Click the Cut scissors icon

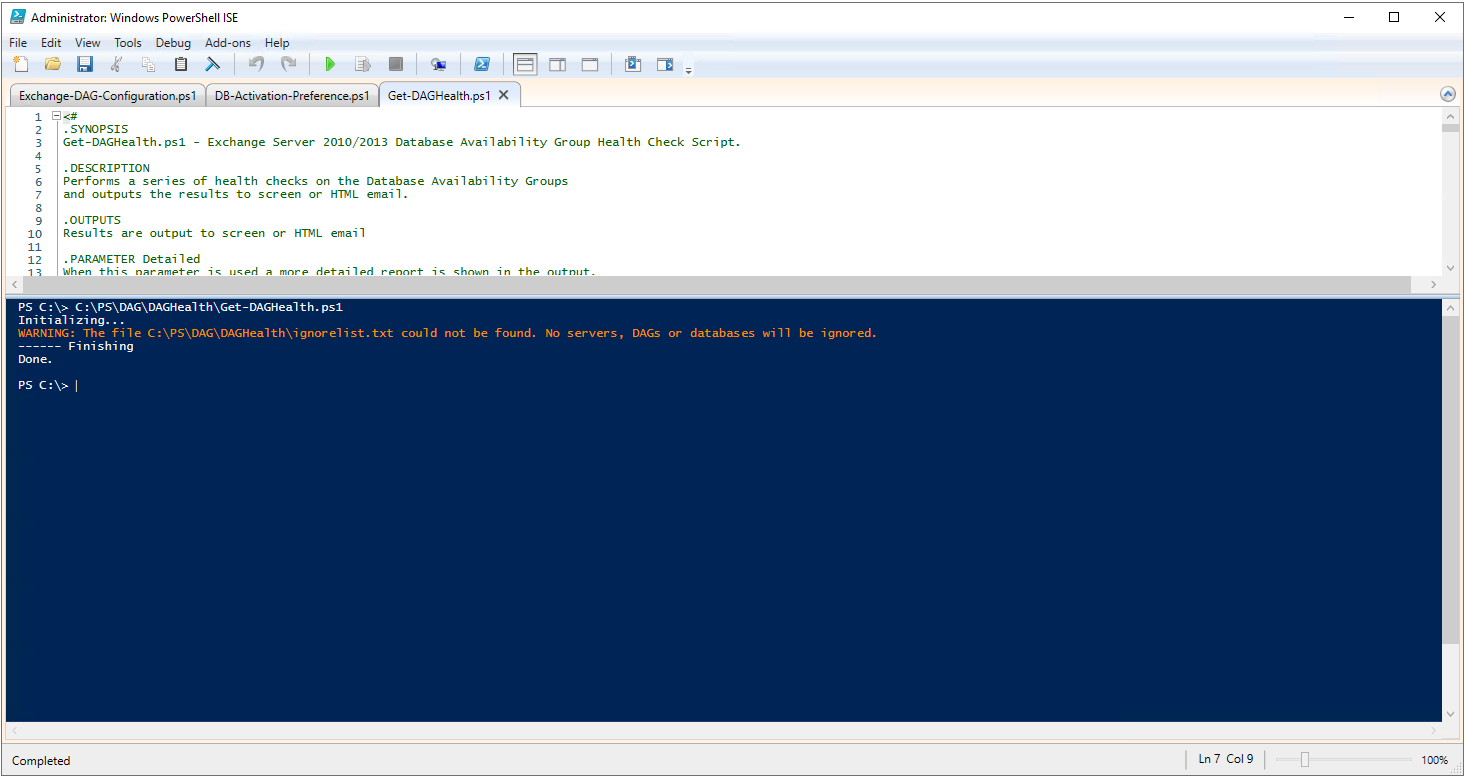[x=117, y=64]
